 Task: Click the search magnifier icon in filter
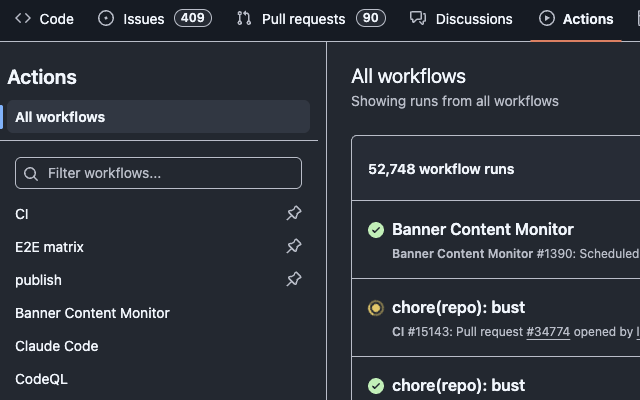[x=31, y=174]
